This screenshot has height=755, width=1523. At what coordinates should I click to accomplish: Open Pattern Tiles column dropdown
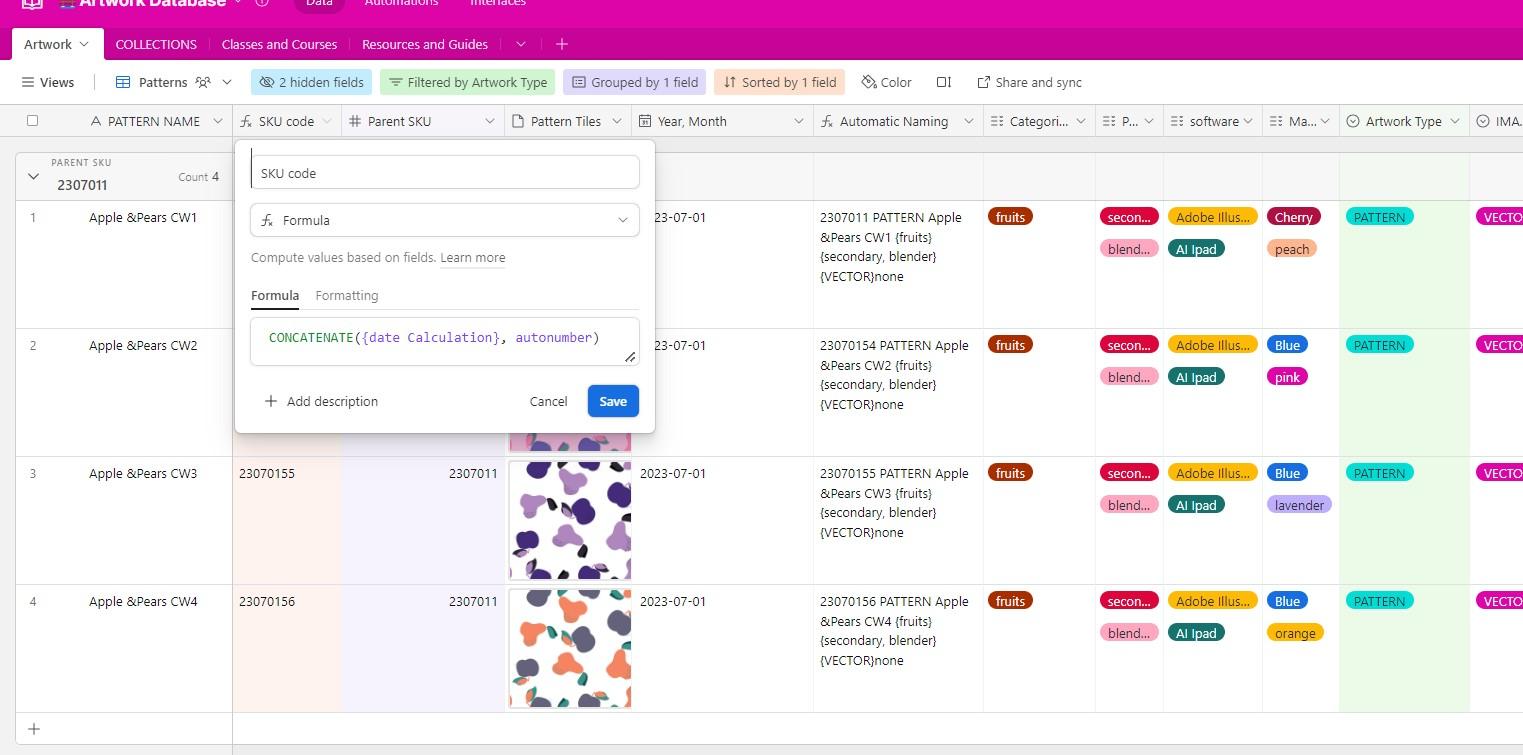pyautogui.click(x=617, y=121)
